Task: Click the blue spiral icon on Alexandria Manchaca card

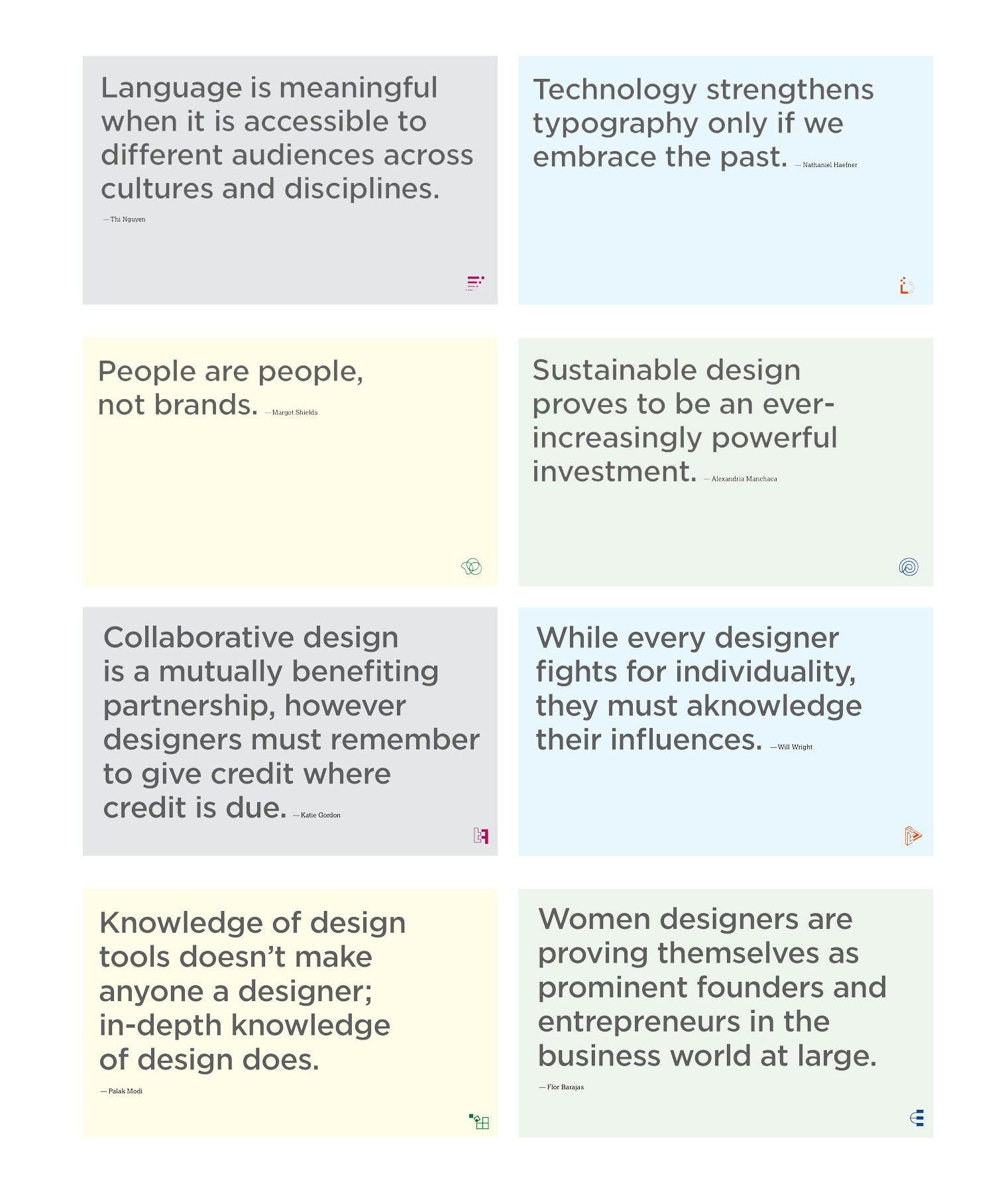Action: tap(909, 567)
